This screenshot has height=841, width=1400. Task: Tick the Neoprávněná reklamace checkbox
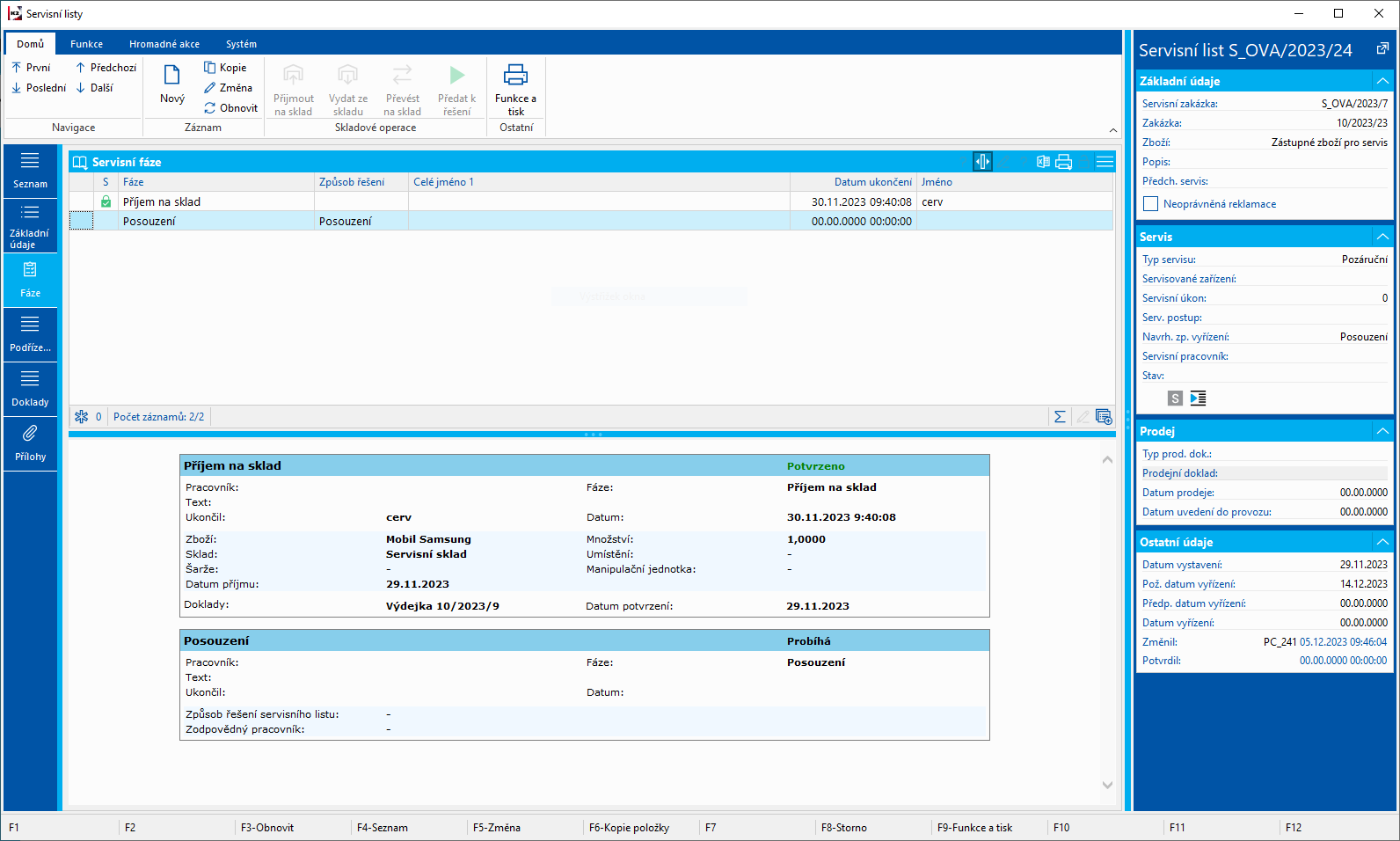coord(1150,204)
